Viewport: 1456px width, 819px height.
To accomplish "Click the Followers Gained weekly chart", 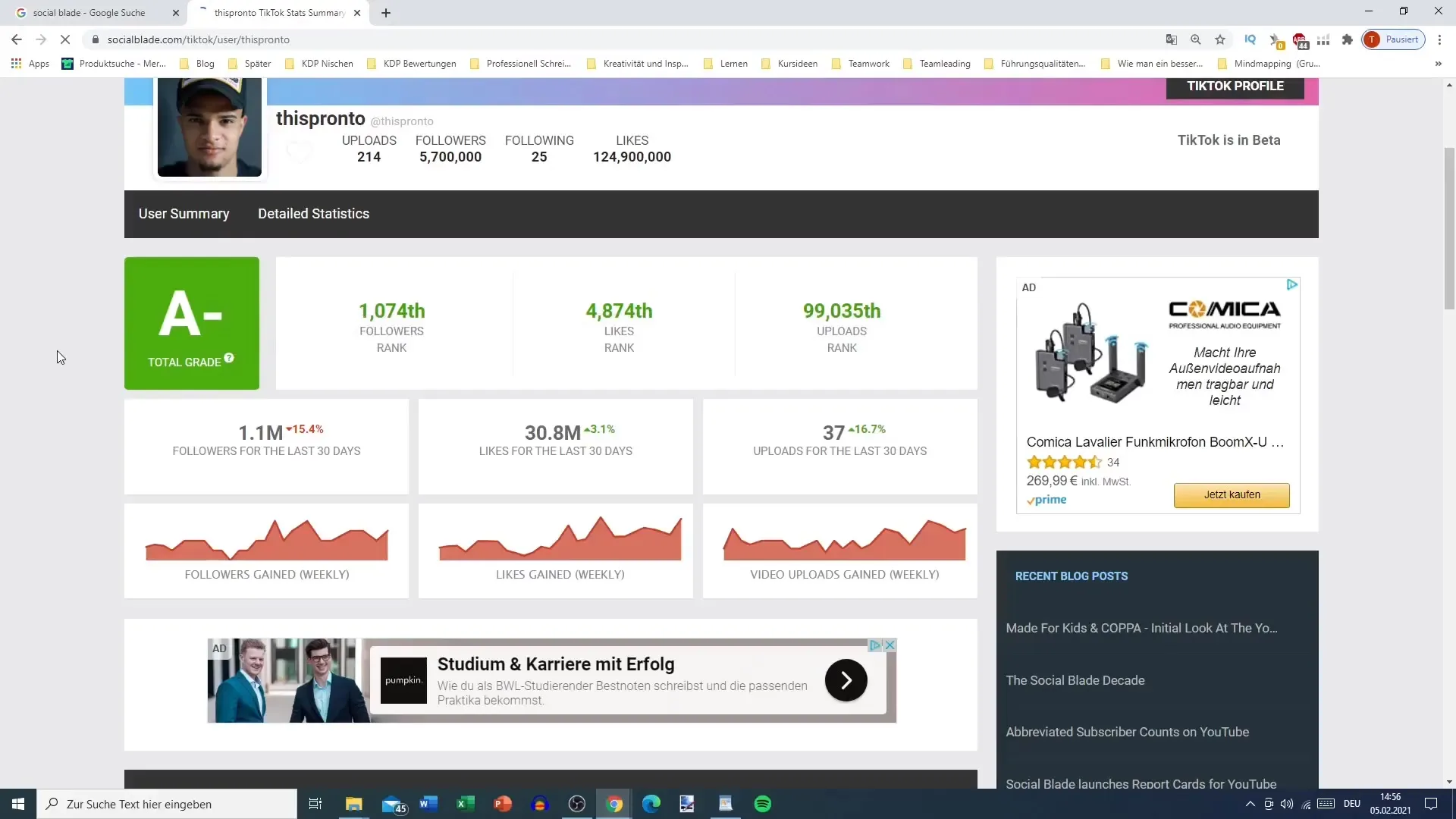I will [x=266, y=539].
